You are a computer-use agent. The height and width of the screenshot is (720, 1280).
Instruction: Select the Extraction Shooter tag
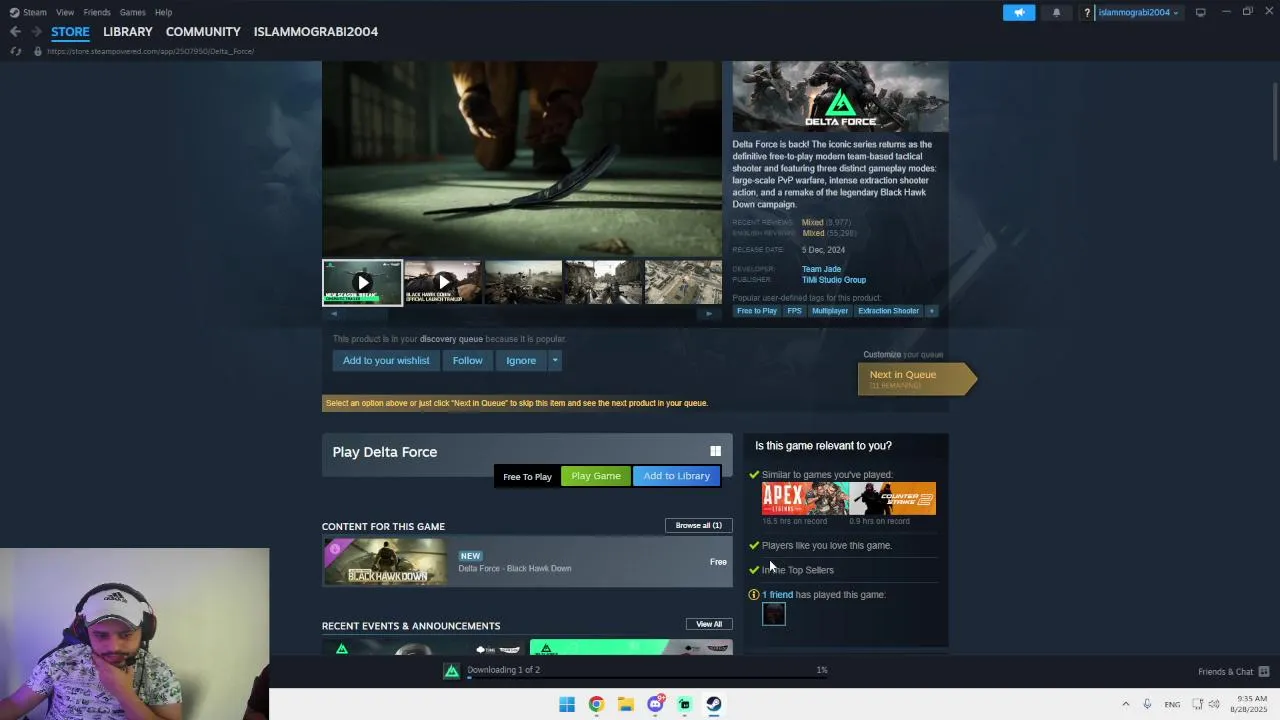[889, 311]
